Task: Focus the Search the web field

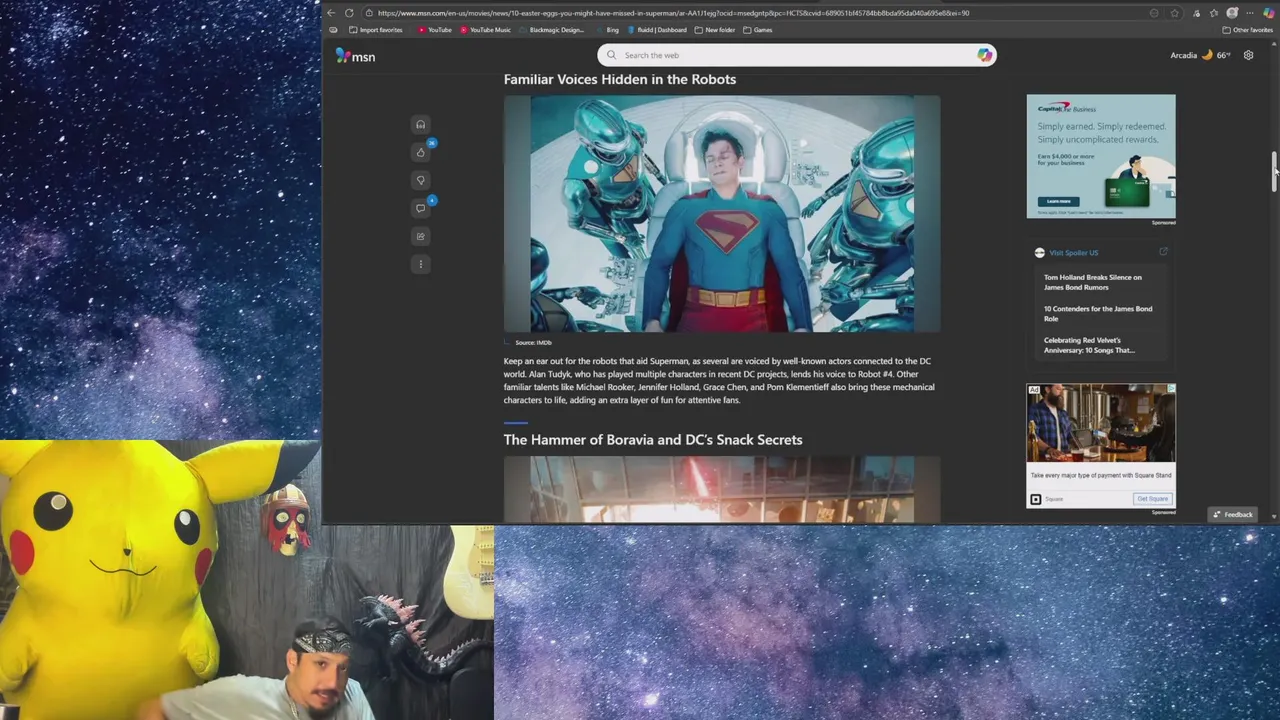Action: [x=797, y=55]
